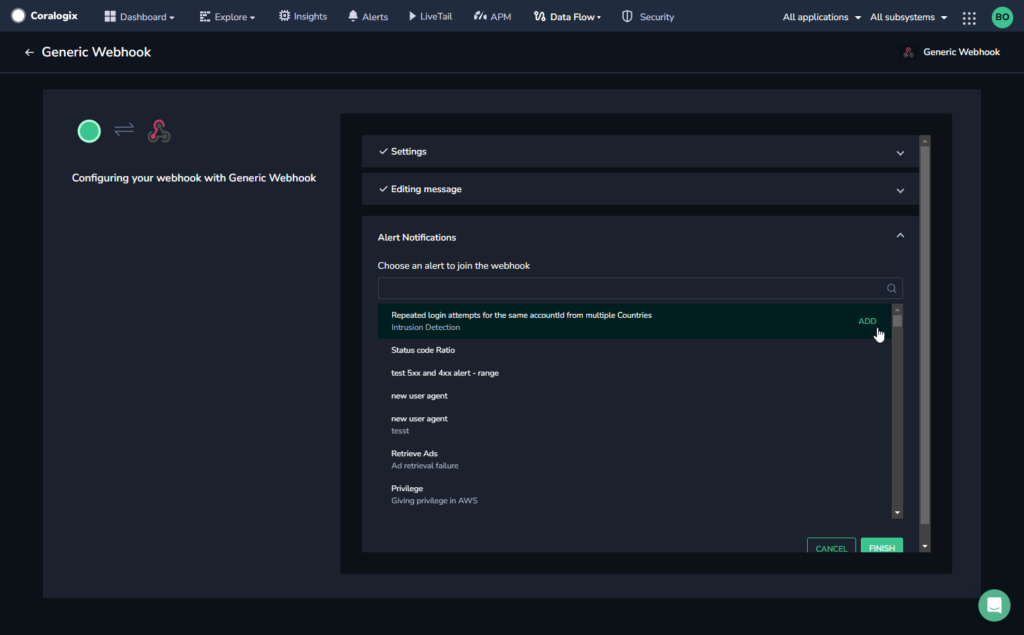Click the green Coralogix circle icon

pyautogui.click(x=89, y=131)
